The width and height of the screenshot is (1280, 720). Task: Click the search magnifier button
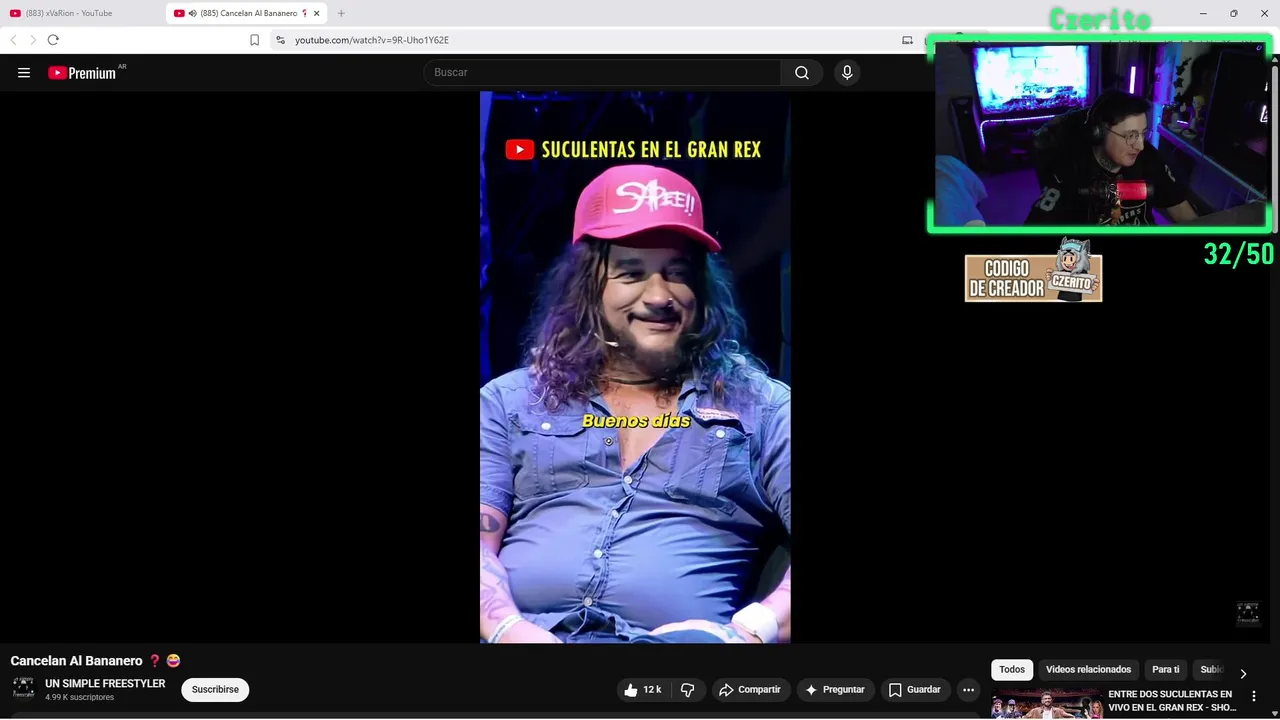point(802,73)
